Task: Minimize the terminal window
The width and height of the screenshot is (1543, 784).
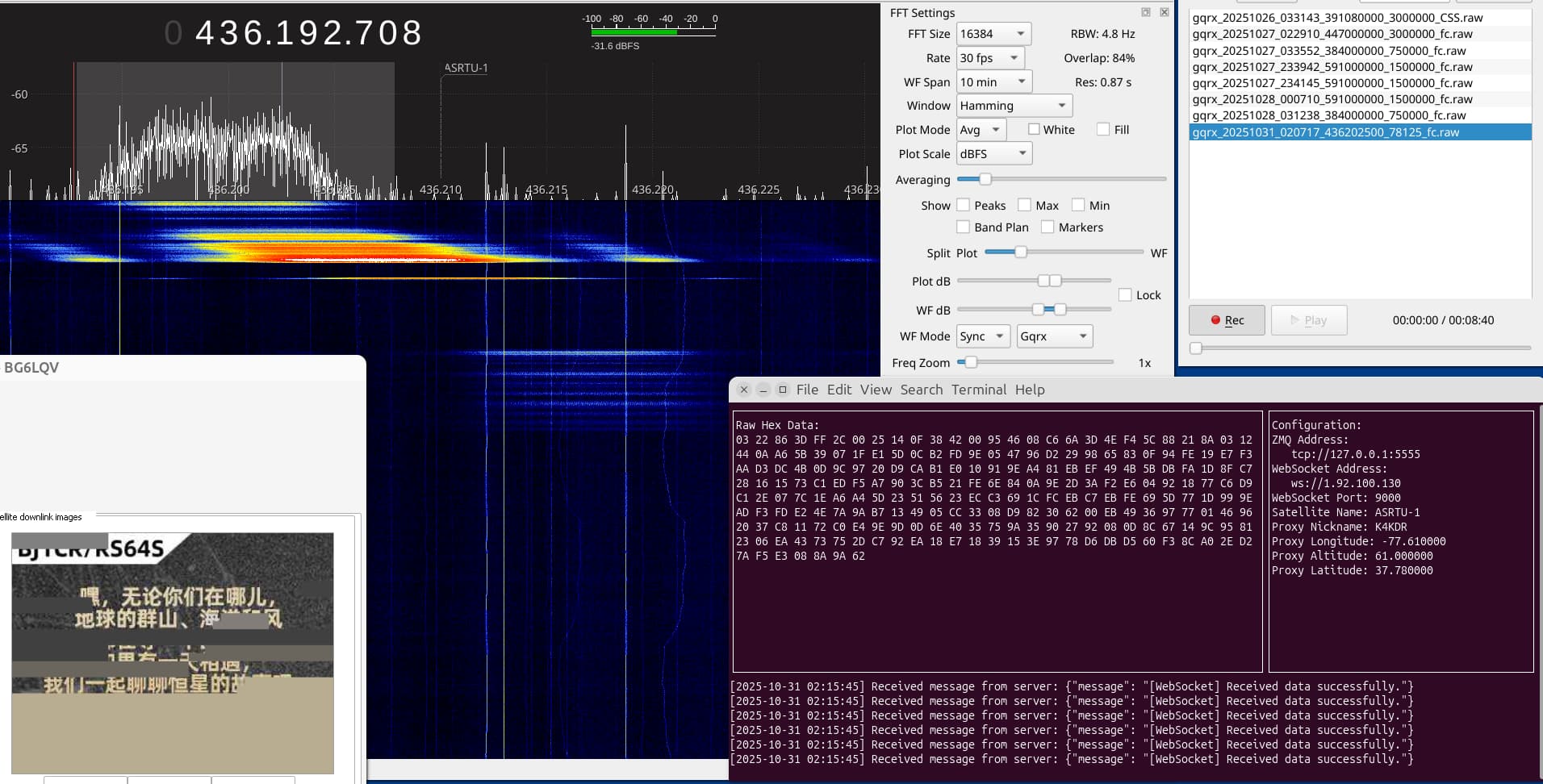Action: 763,390
